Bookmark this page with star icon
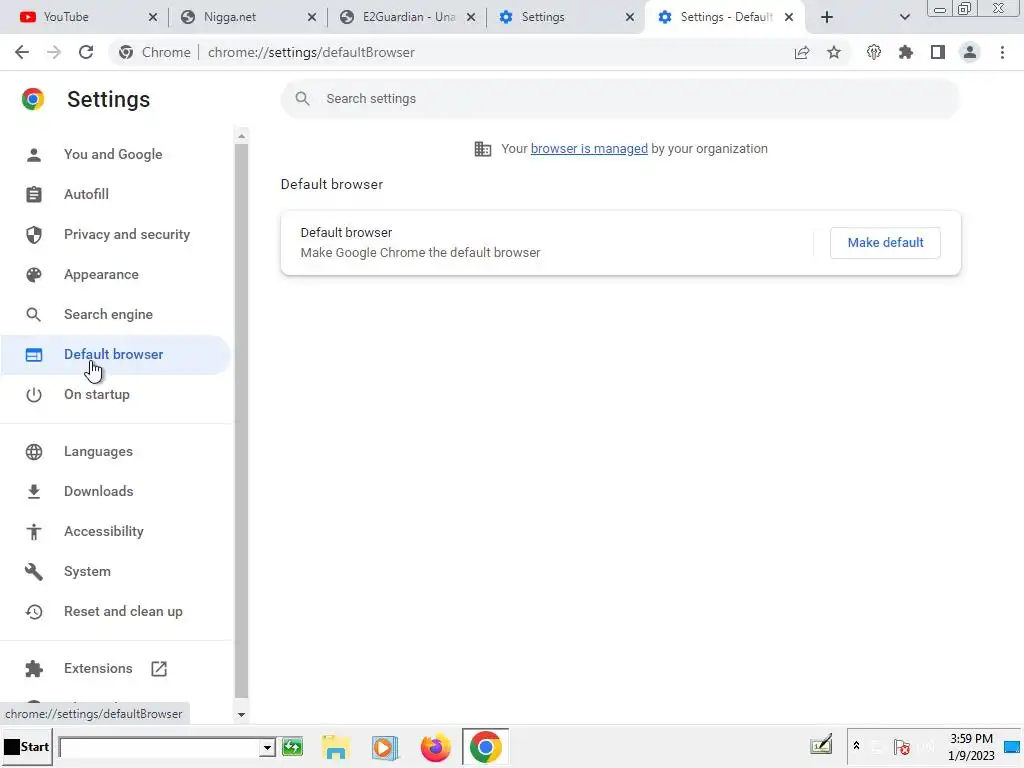 tap(834, 52)
